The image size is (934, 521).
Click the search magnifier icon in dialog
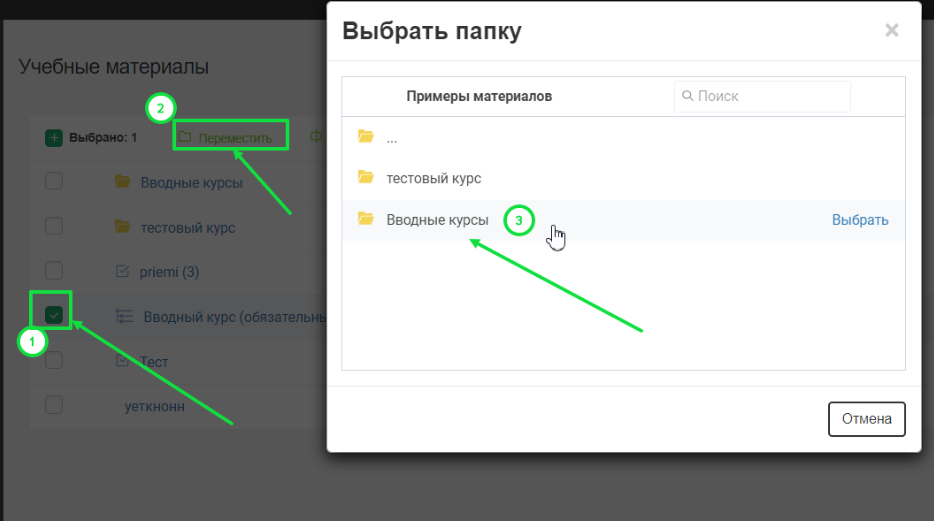click(687, 96)
